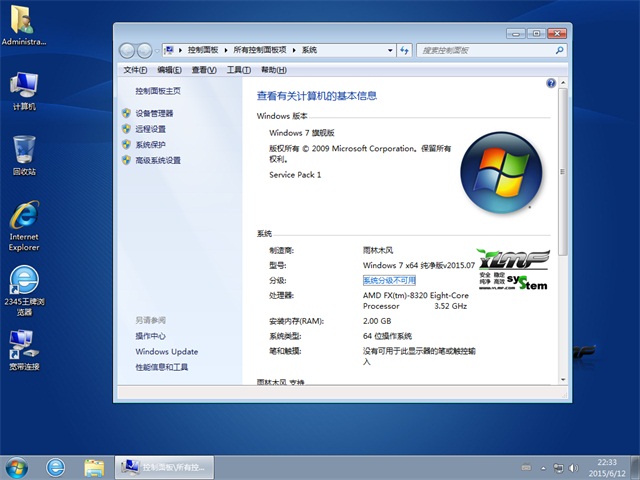The image size is (640, 480).
Task: Open 性能信息和工具 link
Action: [162, 367]
